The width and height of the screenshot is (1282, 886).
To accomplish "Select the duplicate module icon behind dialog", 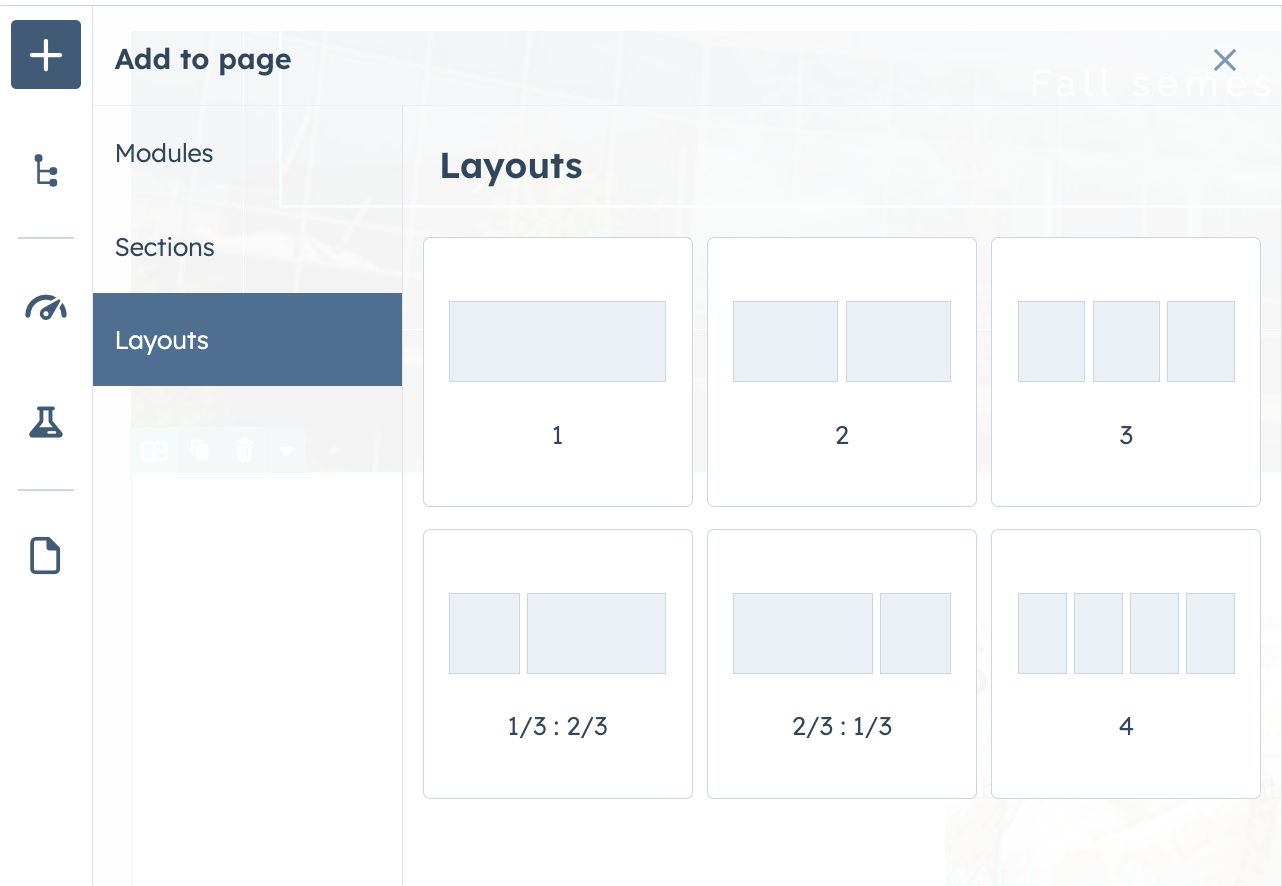I will (200, 450).
